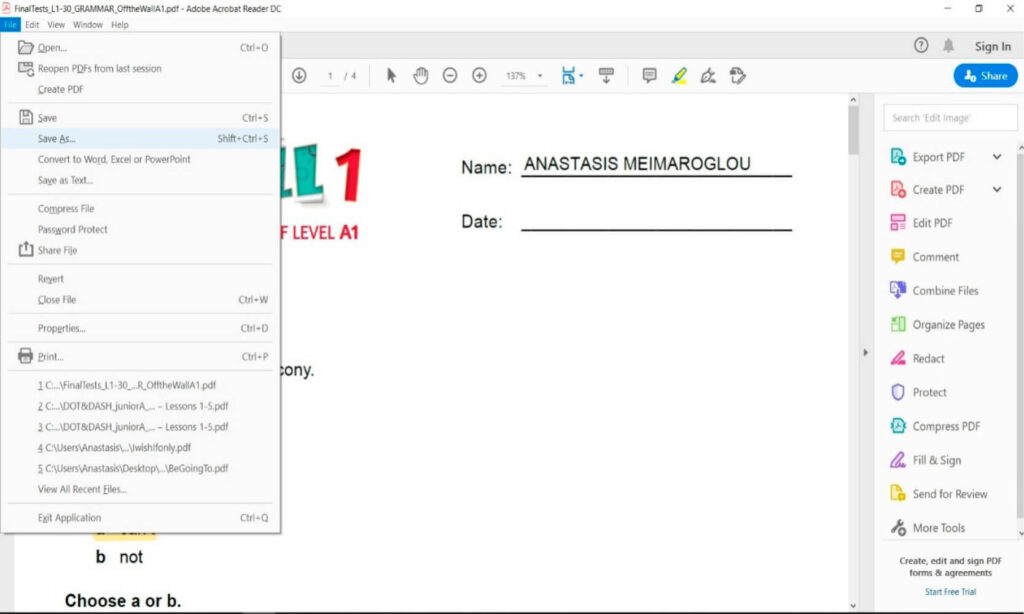Click the Start Free Trial link
This screenshot has width=1024, height=614.
(950, 592)
